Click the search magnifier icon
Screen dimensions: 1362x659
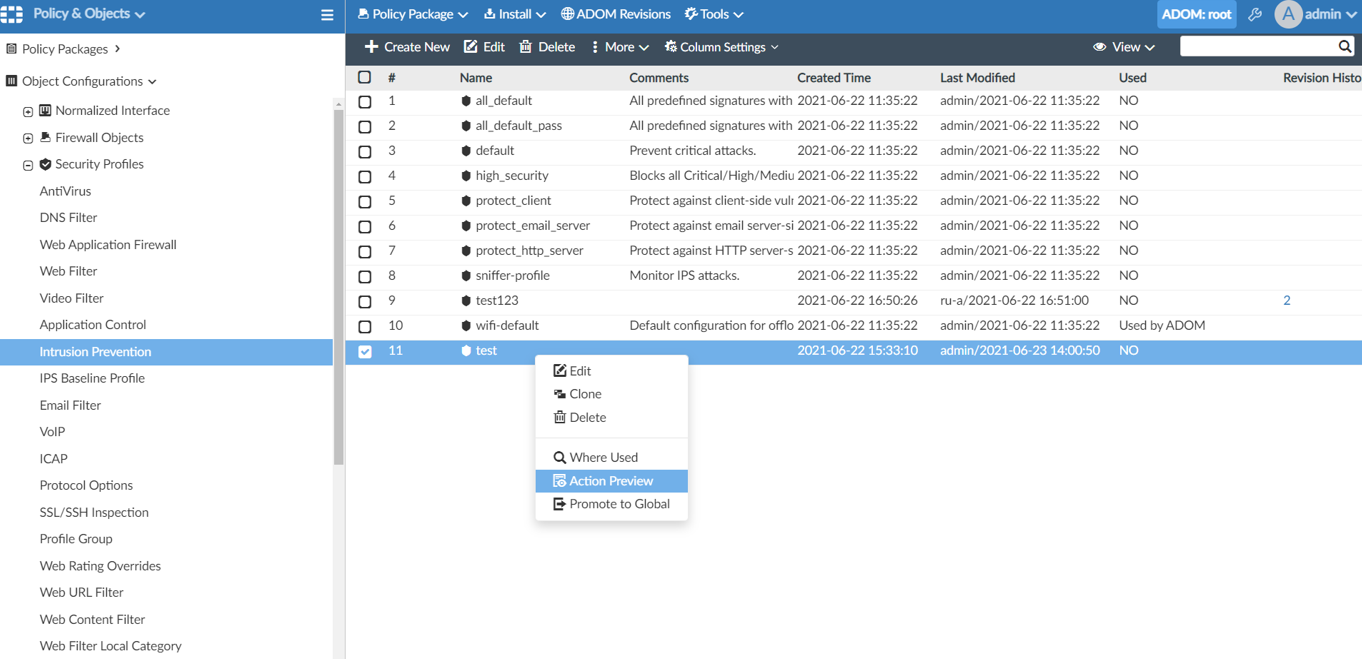[1345, 46]
